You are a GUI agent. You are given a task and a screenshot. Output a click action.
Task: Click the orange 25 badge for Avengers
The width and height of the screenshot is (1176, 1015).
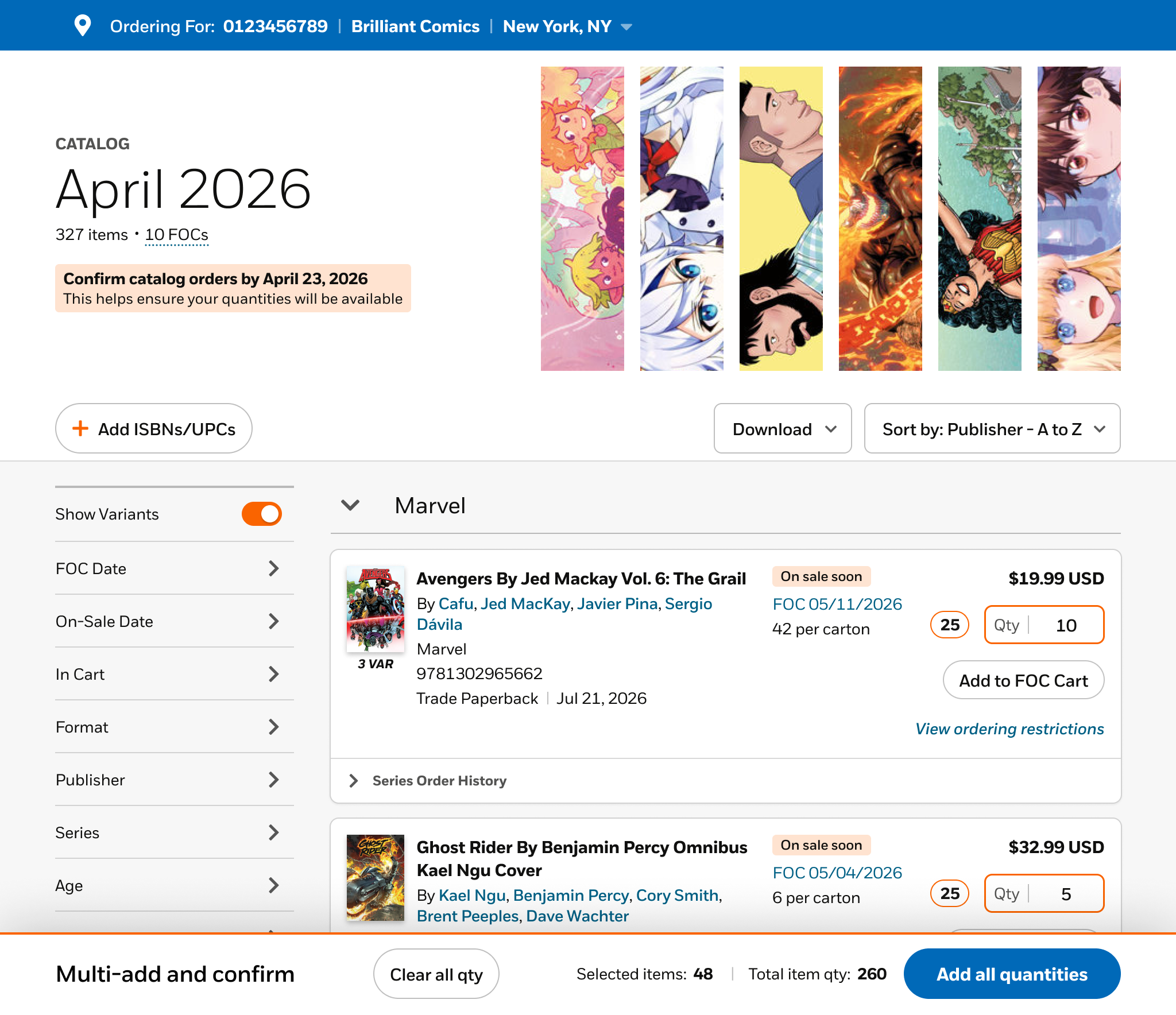tap(949, 625)
